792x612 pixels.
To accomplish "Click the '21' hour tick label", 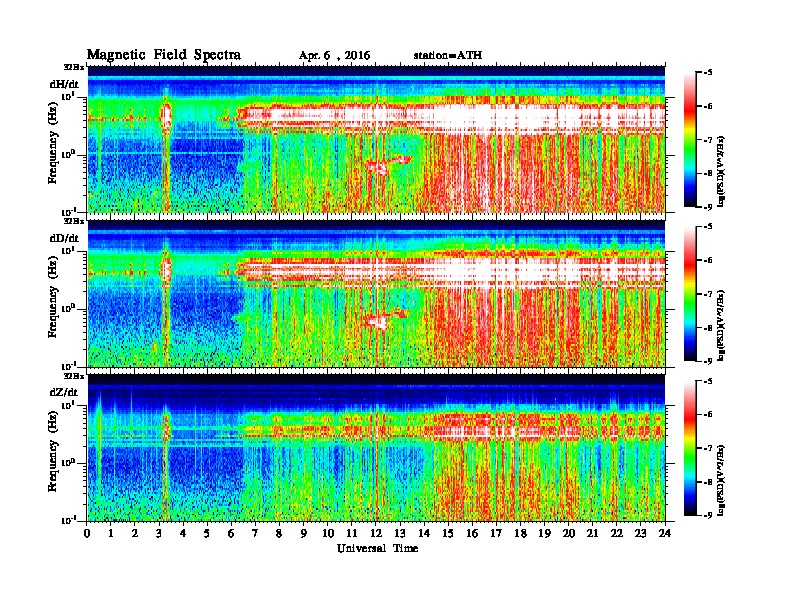I will coord(592,534).
